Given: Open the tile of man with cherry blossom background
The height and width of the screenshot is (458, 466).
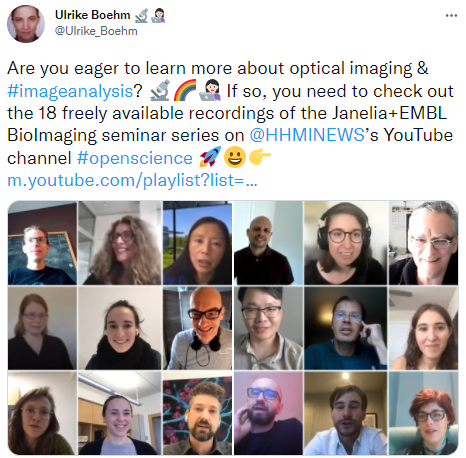Looking at the screenshot, I should coord(197,413).
